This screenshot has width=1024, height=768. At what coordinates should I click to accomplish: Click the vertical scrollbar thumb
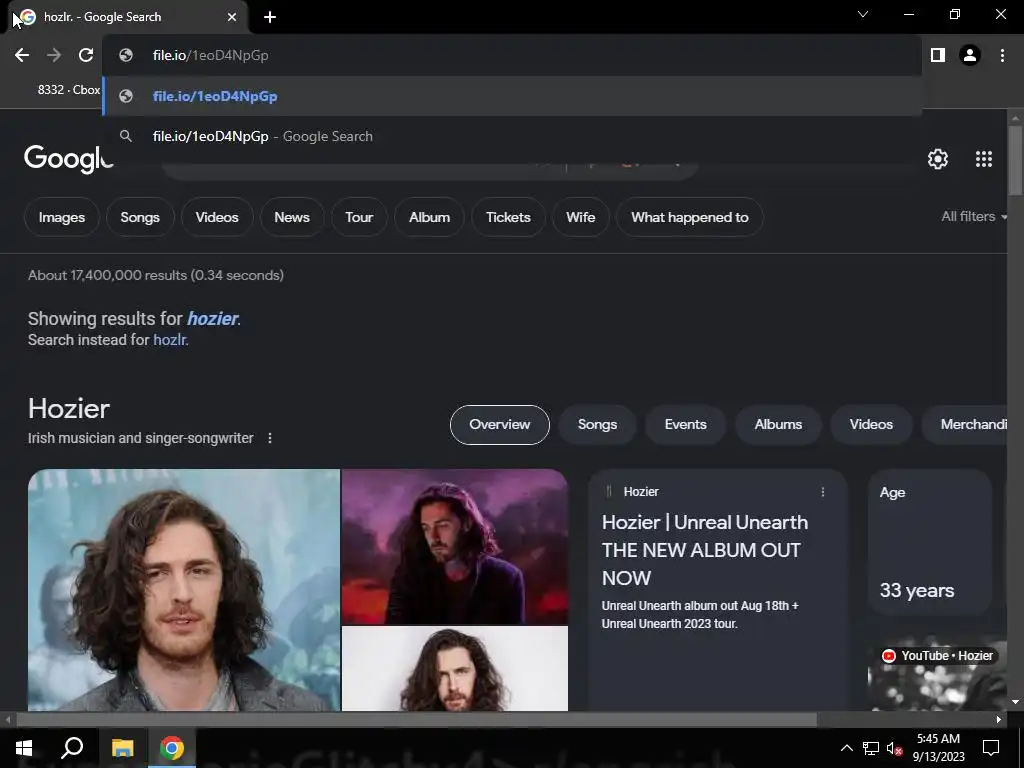1015,160
